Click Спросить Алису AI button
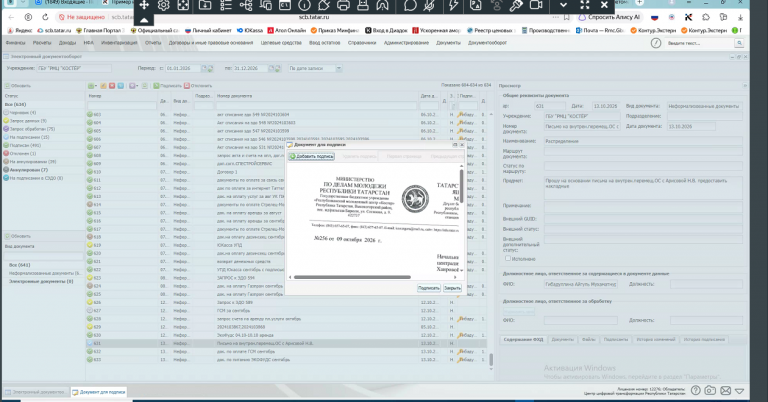Screen dimensions: 768x402 click(610, 17)
